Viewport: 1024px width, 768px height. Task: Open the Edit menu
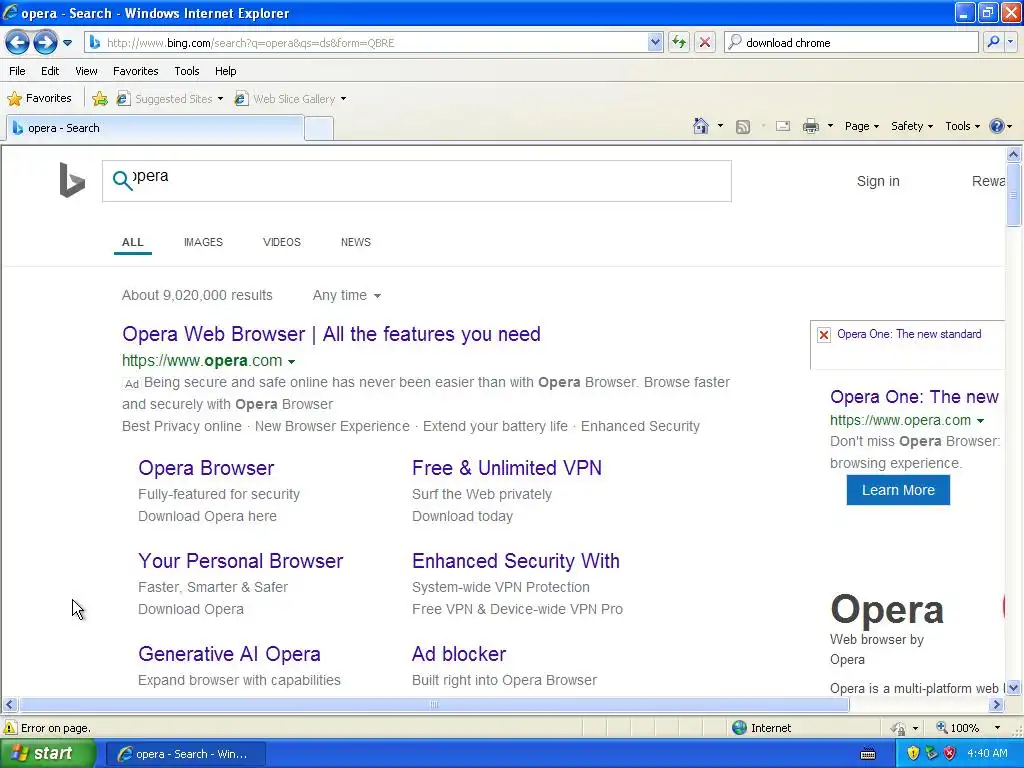pyautogui.click(x=50, y=71)
